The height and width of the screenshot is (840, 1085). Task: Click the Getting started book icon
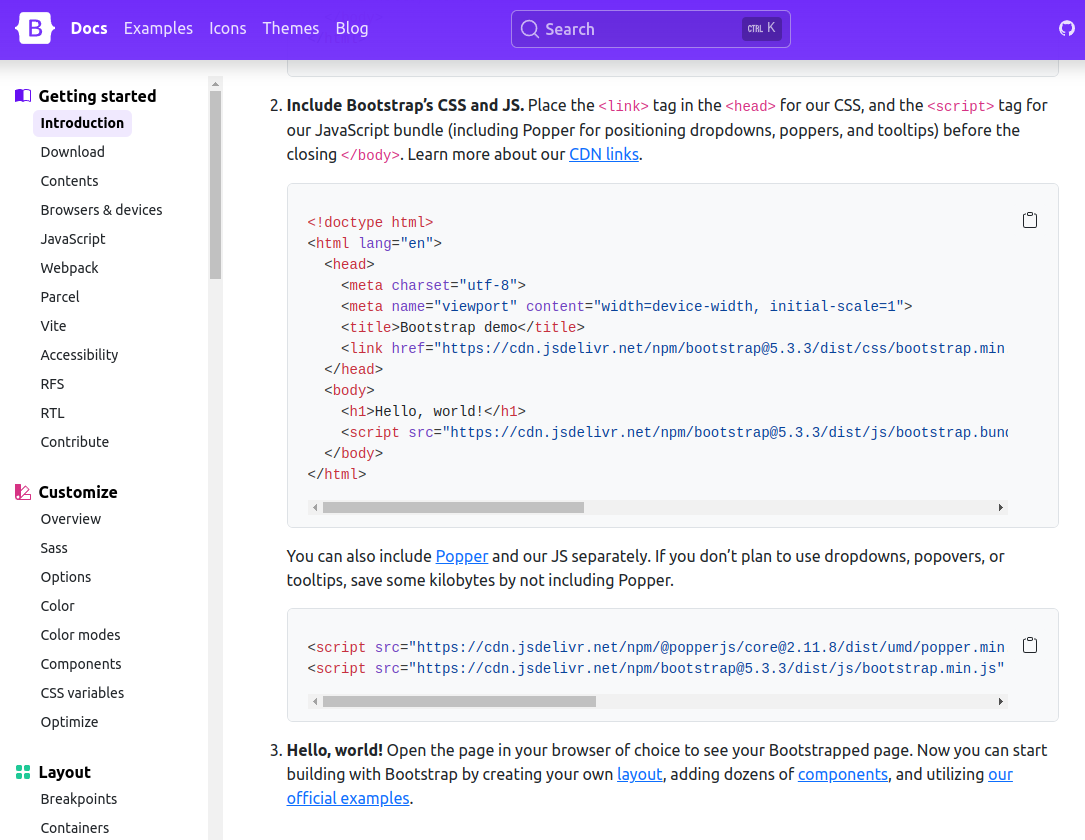click(x=23, y=95)
